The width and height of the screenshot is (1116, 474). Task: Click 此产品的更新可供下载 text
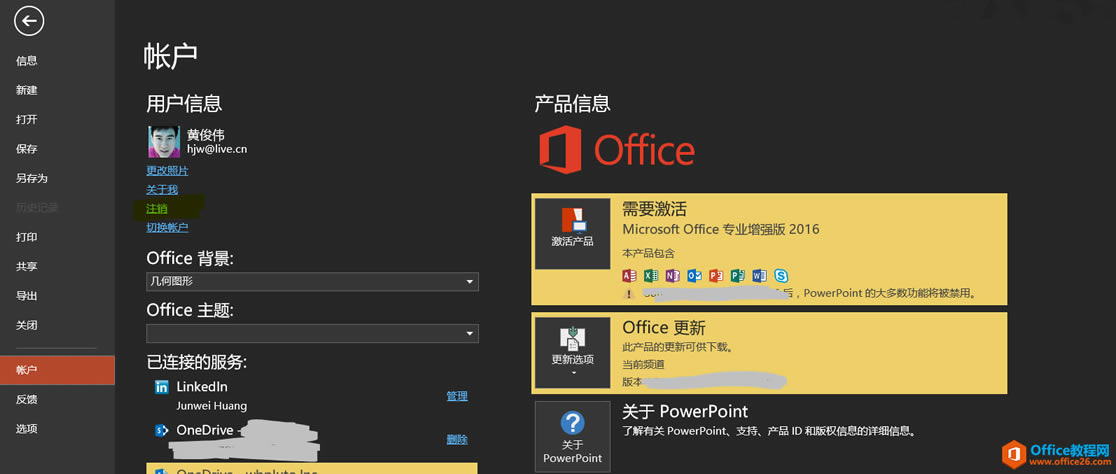tap(678, 348)
